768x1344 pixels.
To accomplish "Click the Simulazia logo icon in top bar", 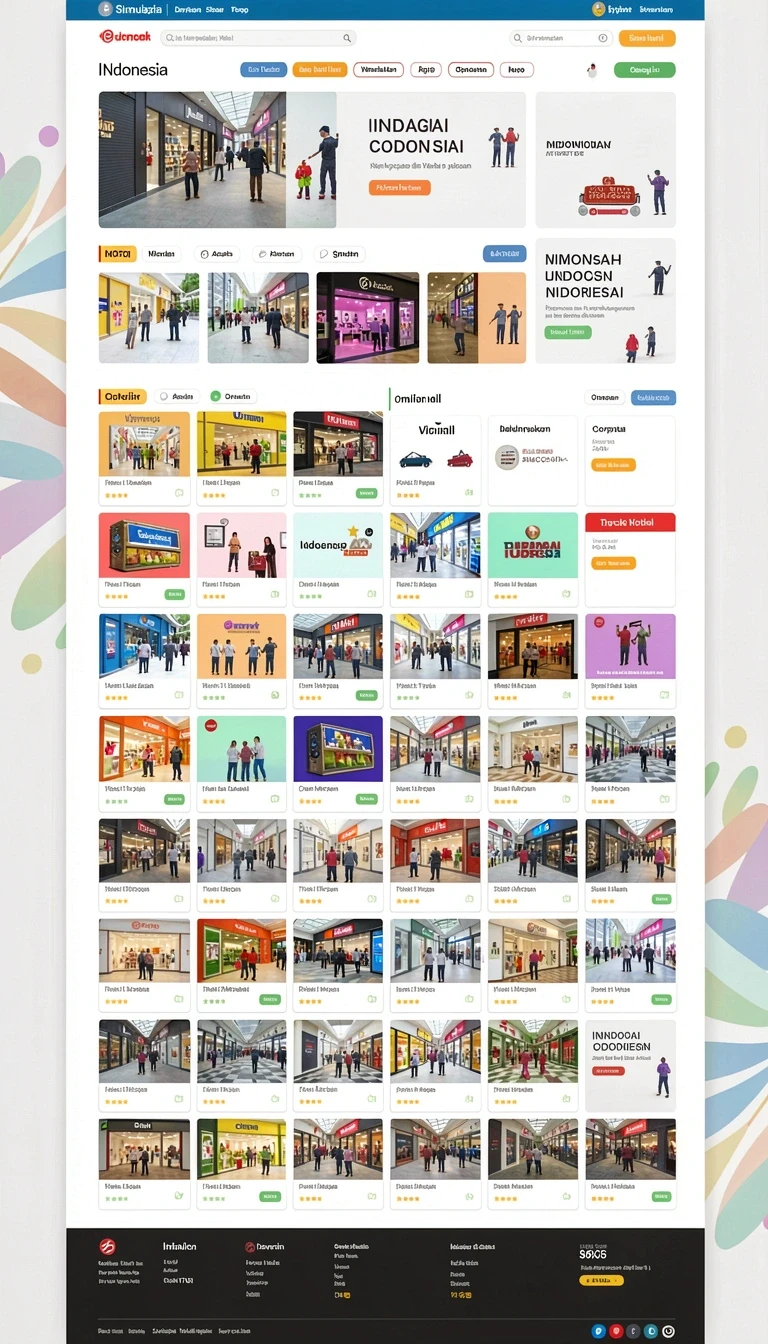I will [x=106, y=9].
